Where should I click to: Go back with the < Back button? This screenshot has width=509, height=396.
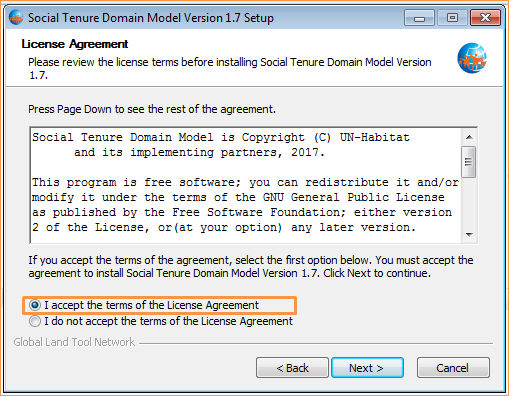292,368
